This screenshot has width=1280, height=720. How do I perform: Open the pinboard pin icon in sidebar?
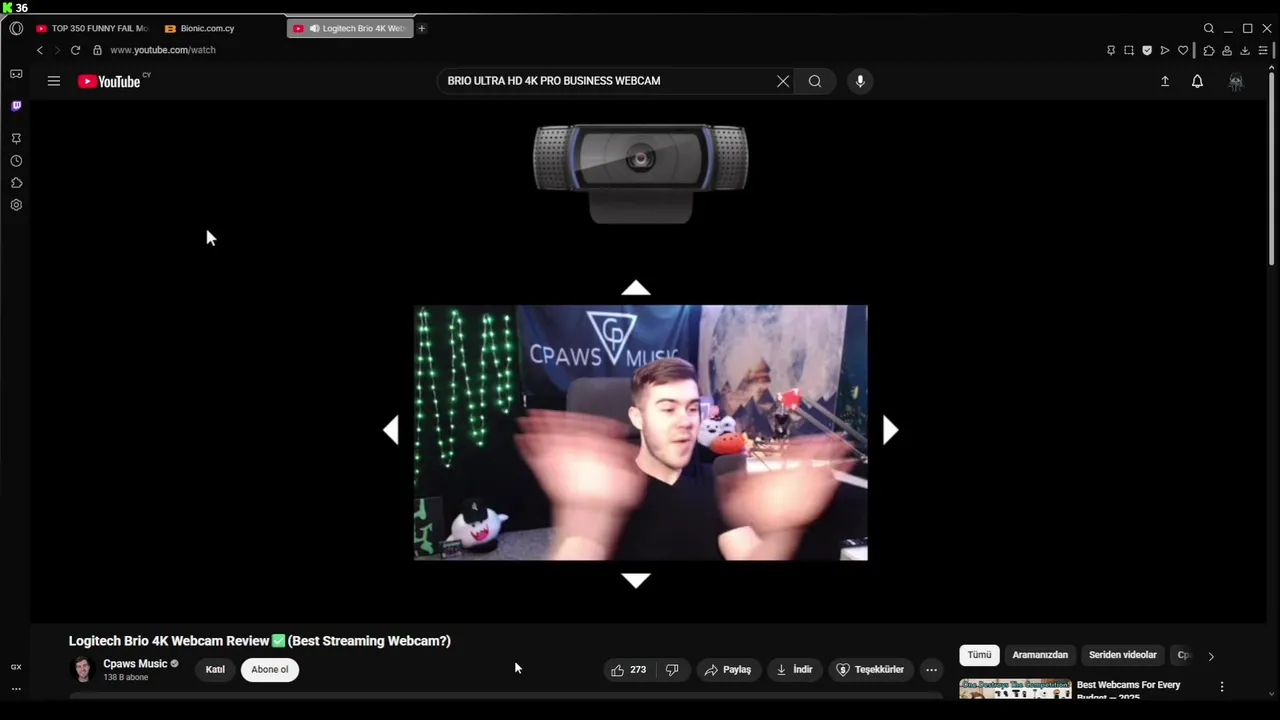(16, 139)
